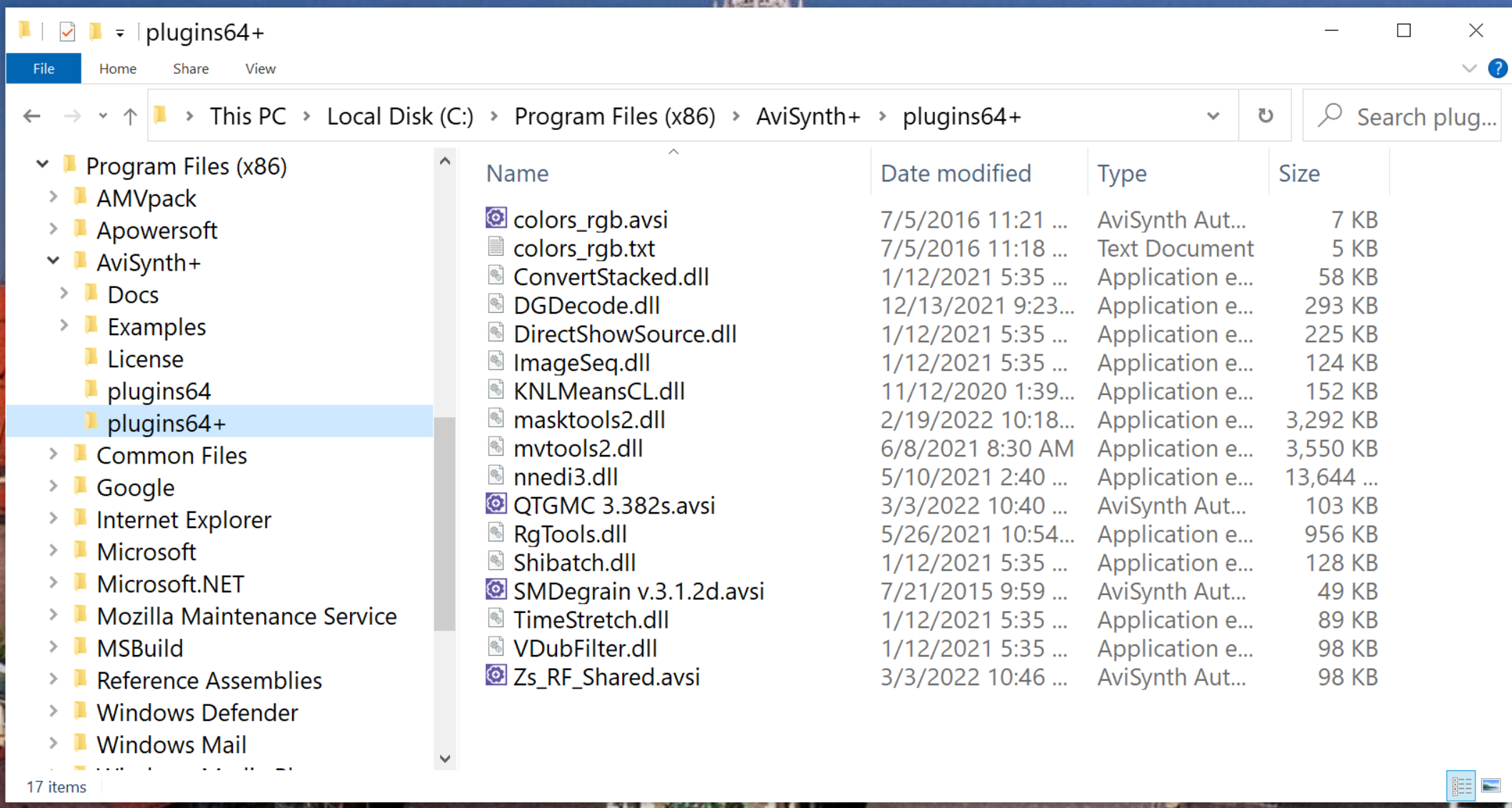The height and width of the screenshot is (808, 1512).
Task: Select the License folder in tree
Action: (x=145, y=359)
